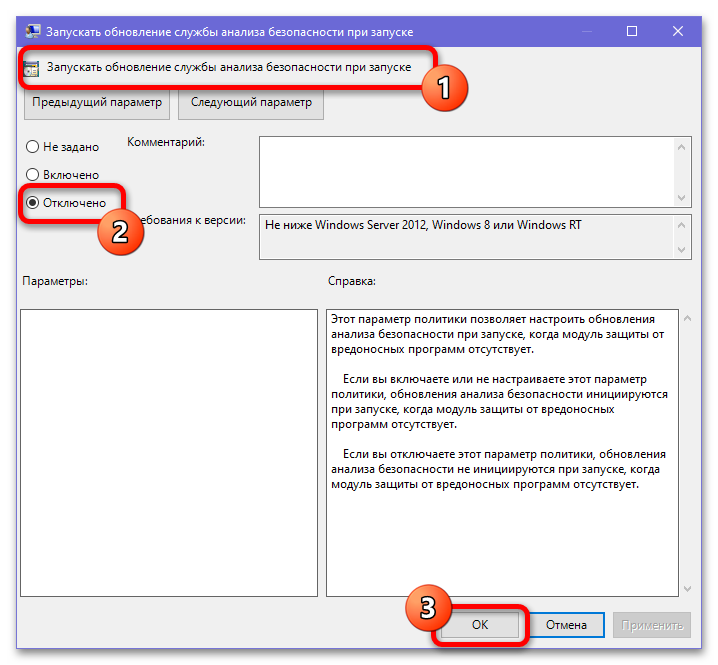Image resolution: width=718 pixels, height=665 pixels.
Task: Click the Справка pane scroll-up arrow
Action: click(x=687, y=318)
